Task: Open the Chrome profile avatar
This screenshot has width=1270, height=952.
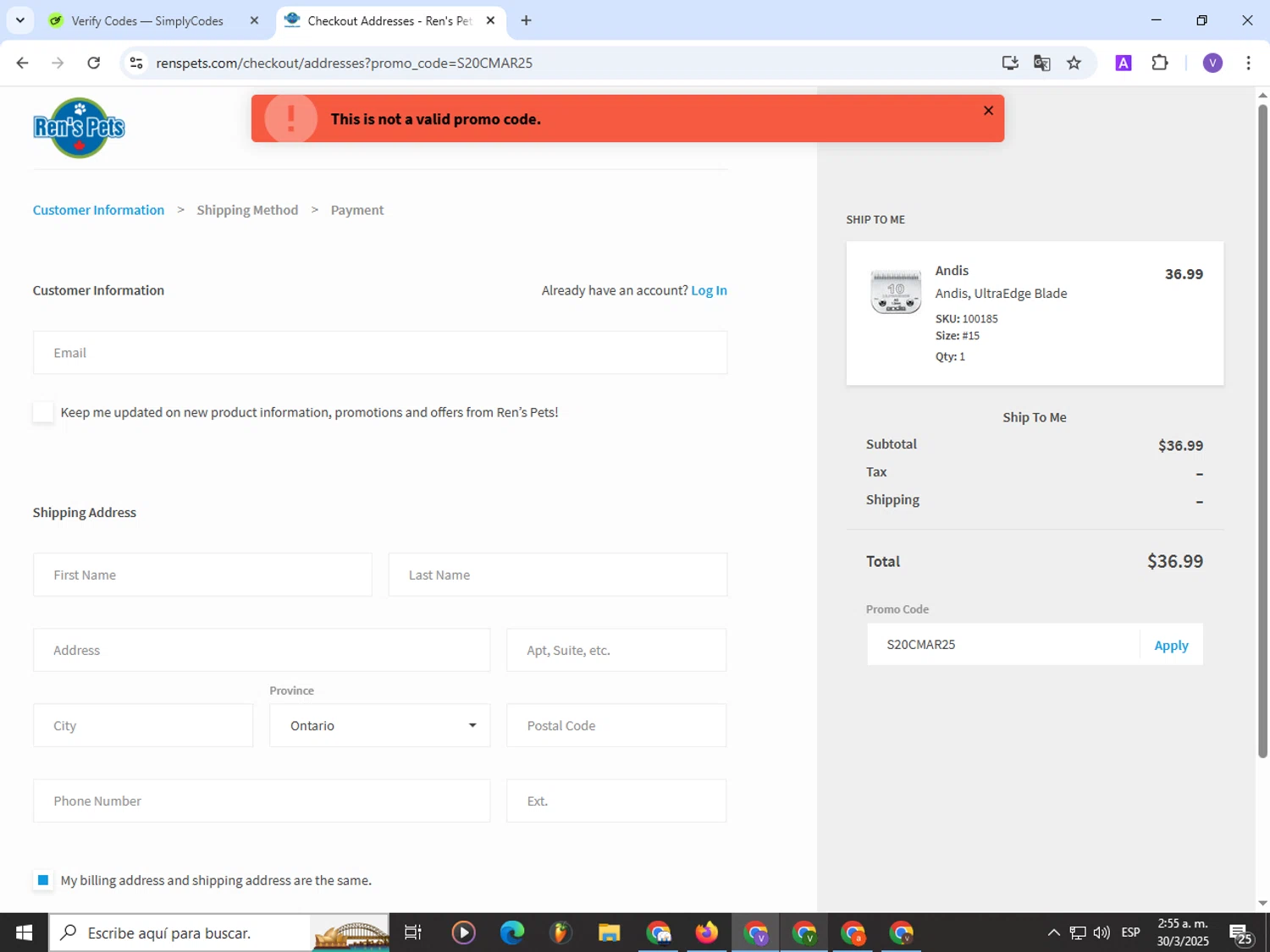Action: click(1212, 63)
